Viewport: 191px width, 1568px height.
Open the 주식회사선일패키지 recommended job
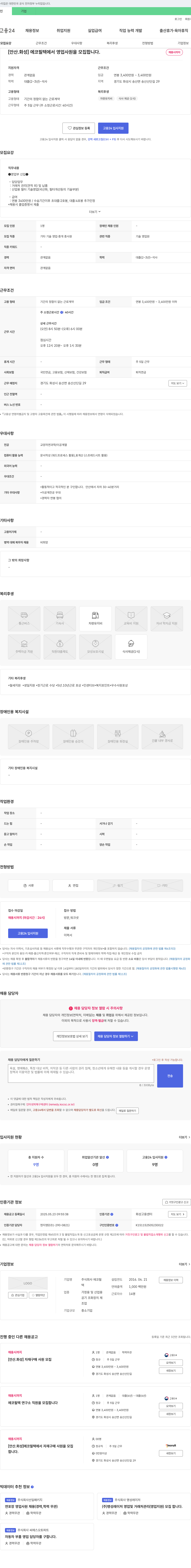pyautogui.click(x=31, y=1507)
